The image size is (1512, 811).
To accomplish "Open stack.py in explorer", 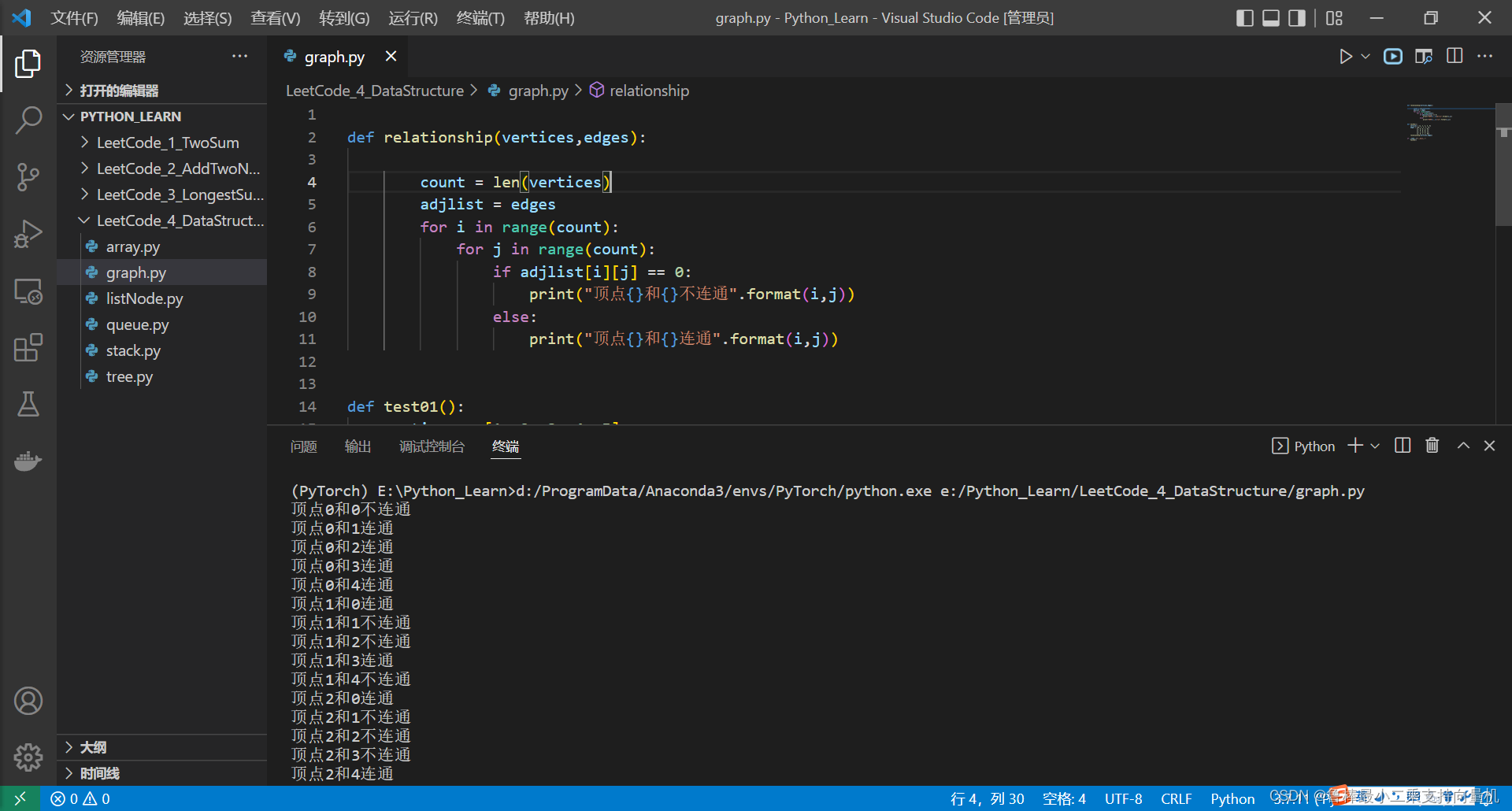I will [161, 350].
